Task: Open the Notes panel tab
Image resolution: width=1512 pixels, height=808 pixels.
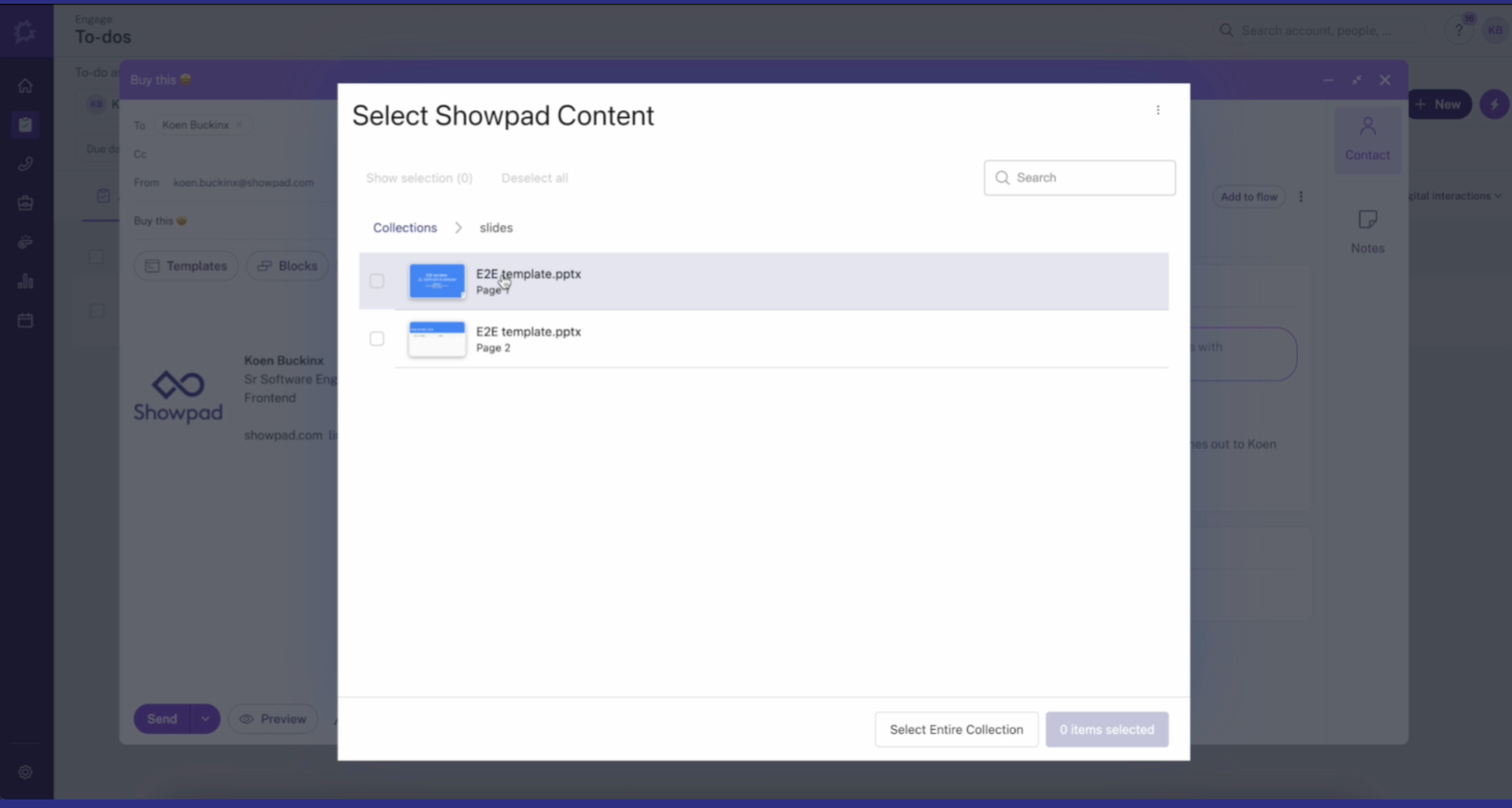Action: click(1368, 232)
